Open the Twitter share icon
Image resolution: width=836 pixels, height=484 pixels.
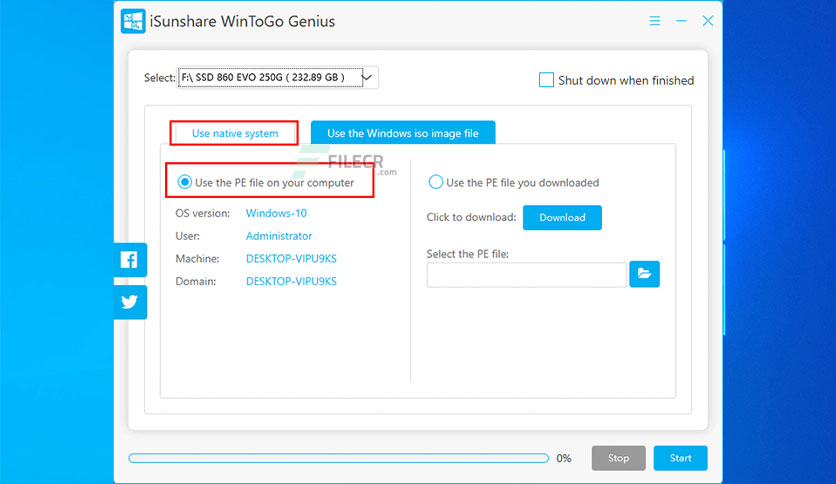point(130,302)
